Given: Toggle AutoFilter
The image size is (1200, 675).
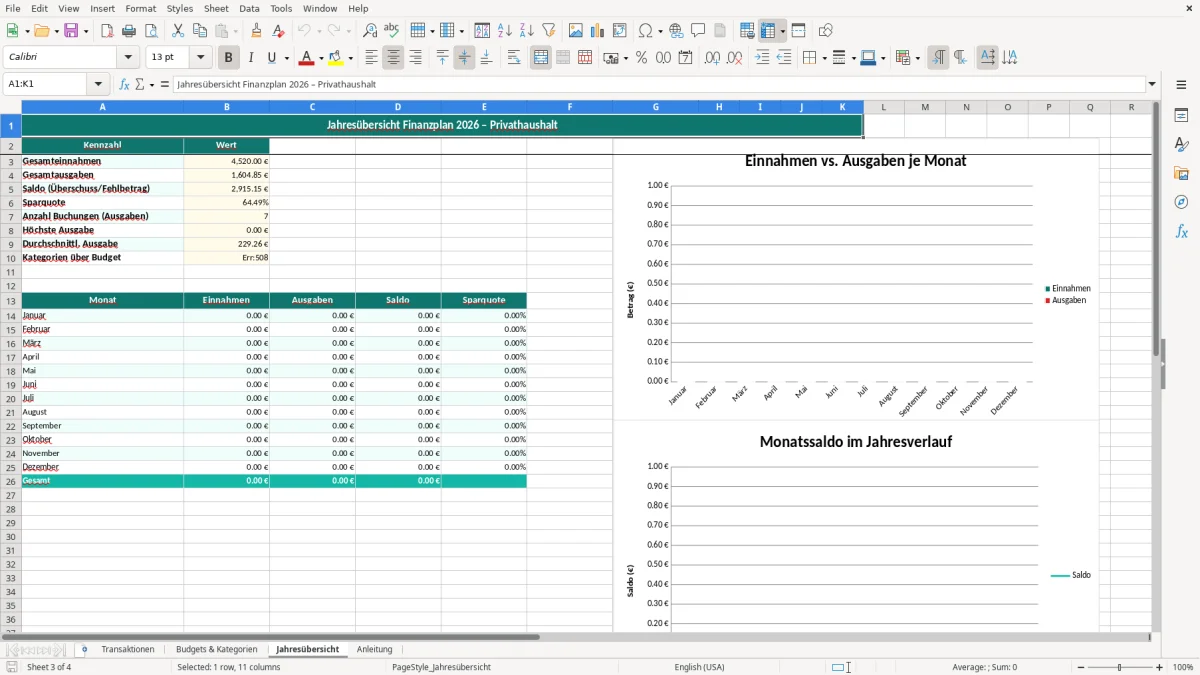Looking at the screenshot, I should [x=549, y=31].
